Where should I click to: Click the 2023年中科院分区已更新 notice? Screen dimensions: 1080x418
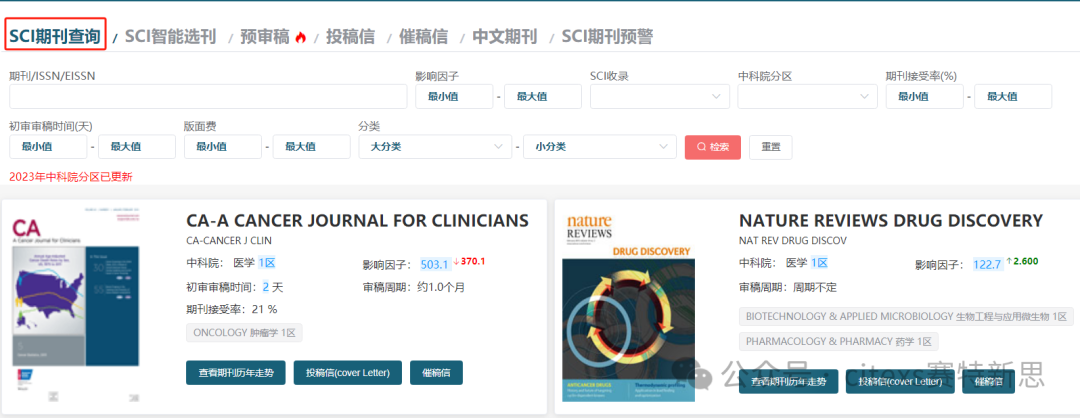[71, 177]
